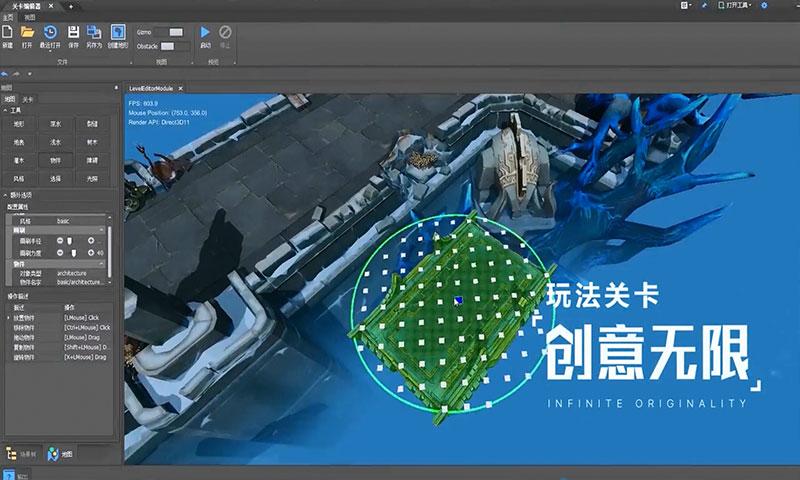Viewport: 800px width, 480px height.
Task: Click the 另存为 save-as icon
Action: [94, 32]
